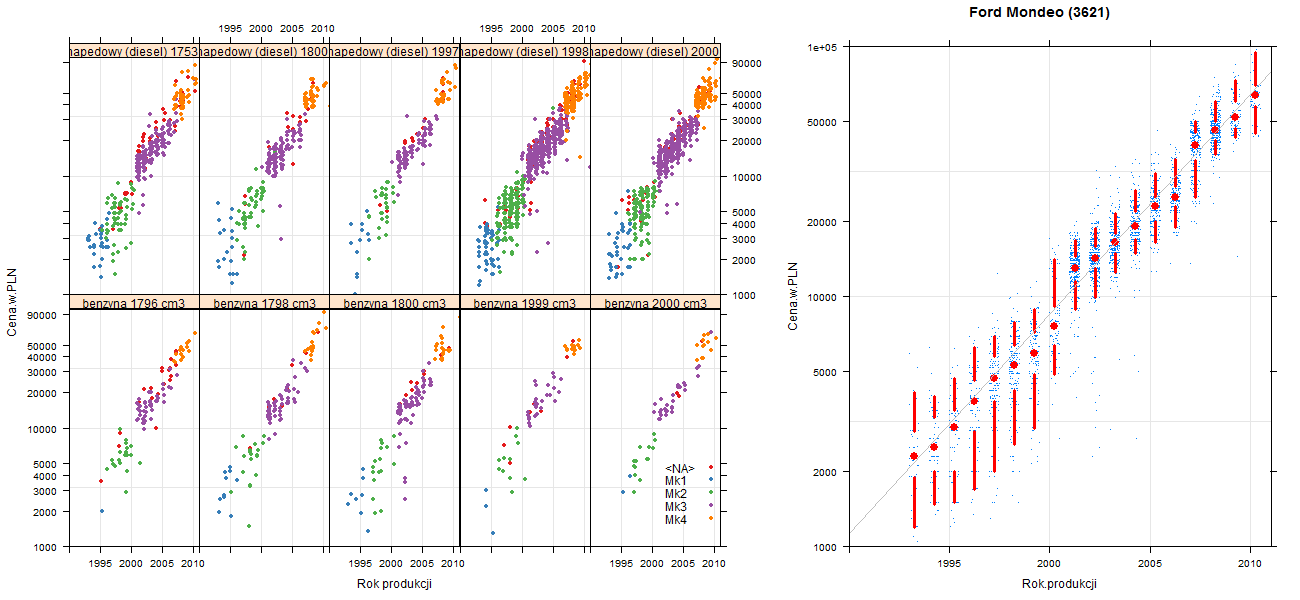The width and height of the screenshot is (1300, 600).
Task: Click the 'benzyna 1800 cm3' strip label
Action: point(394,303)
